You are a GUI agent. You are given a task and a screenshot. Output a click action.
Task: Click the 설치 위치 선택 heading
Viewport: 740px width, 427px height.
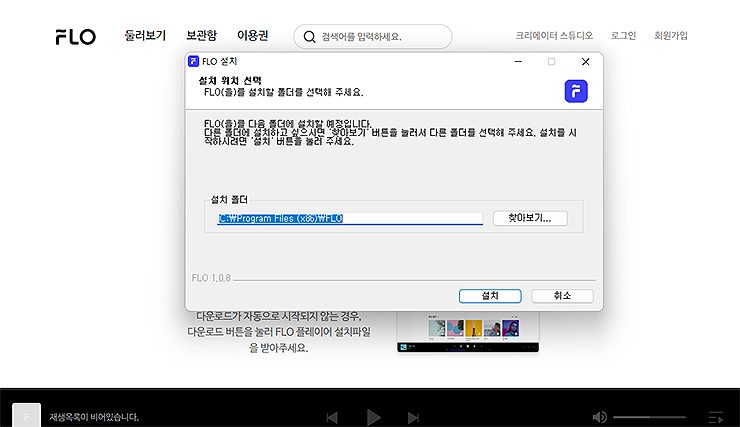[x=230, y=81]
